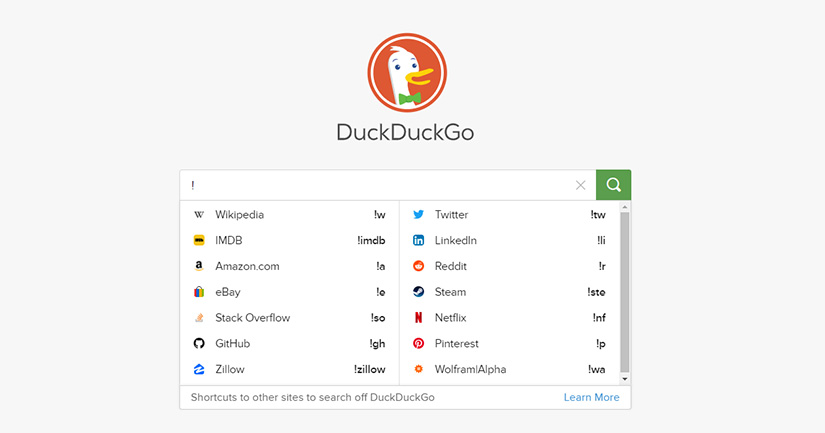825x433 pixels.
Task: Select the Zillow suggestion label
Action: (x=230, y=369)
